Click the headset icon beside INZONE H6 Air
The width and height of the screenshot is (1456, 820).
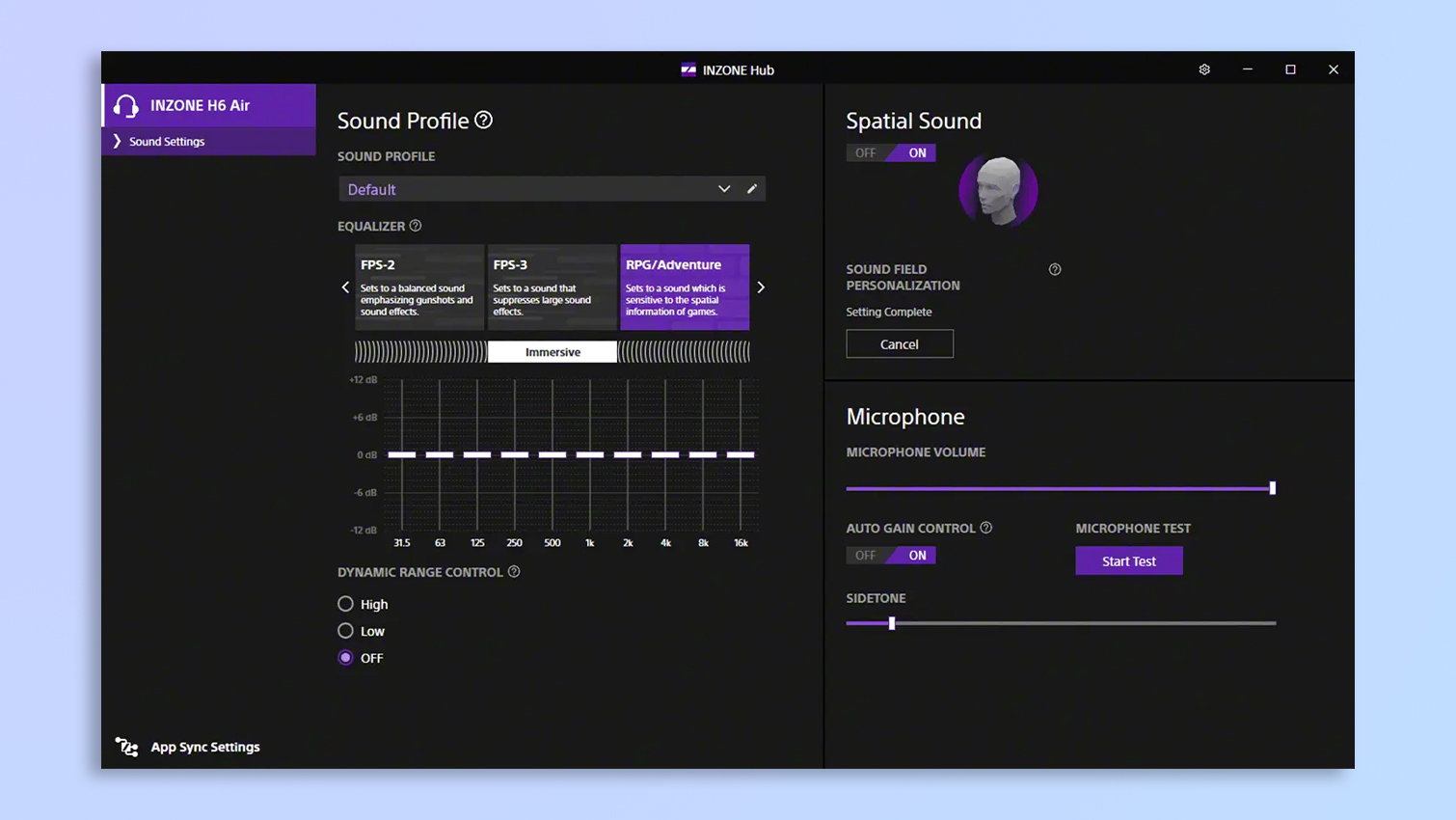tap(125, 106)
